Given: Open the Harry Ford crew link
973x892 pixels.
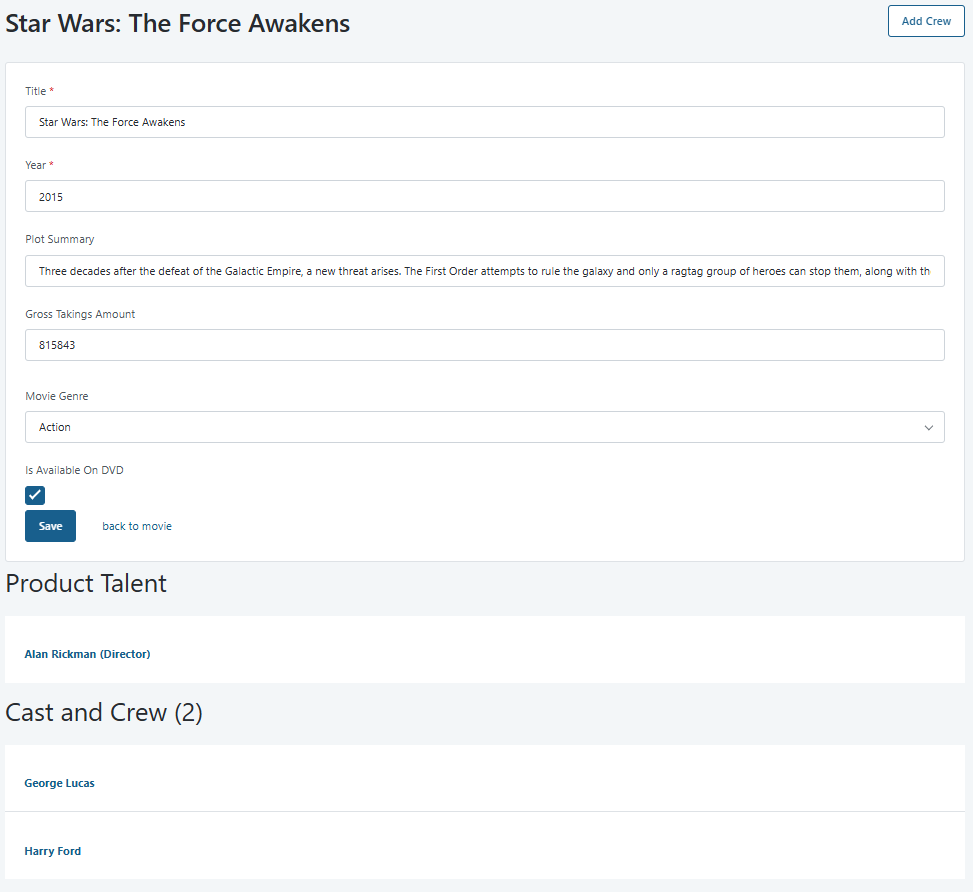Looking at the screenshot, I should click(x=52, y=851).
